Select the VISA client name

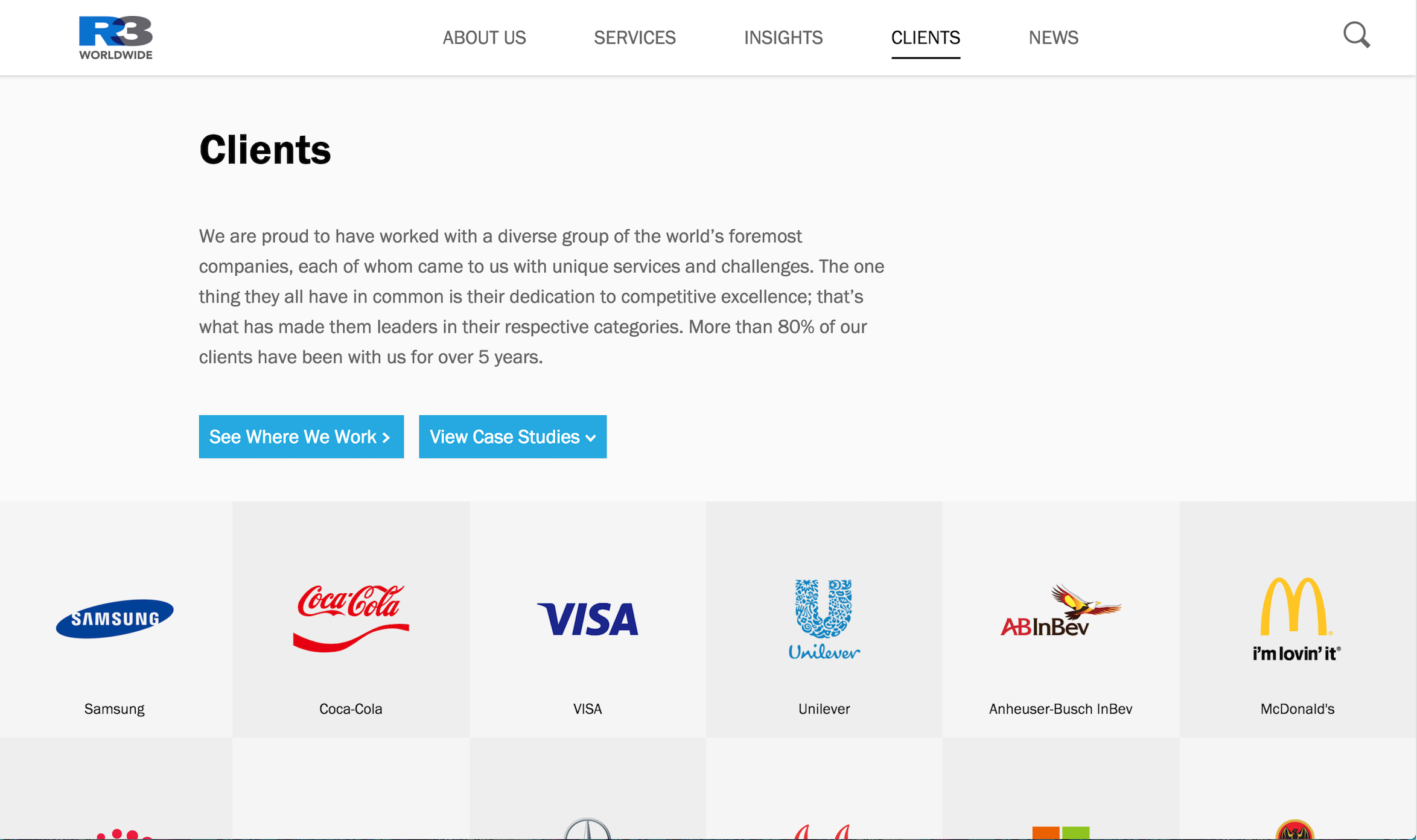pos(587,708)
